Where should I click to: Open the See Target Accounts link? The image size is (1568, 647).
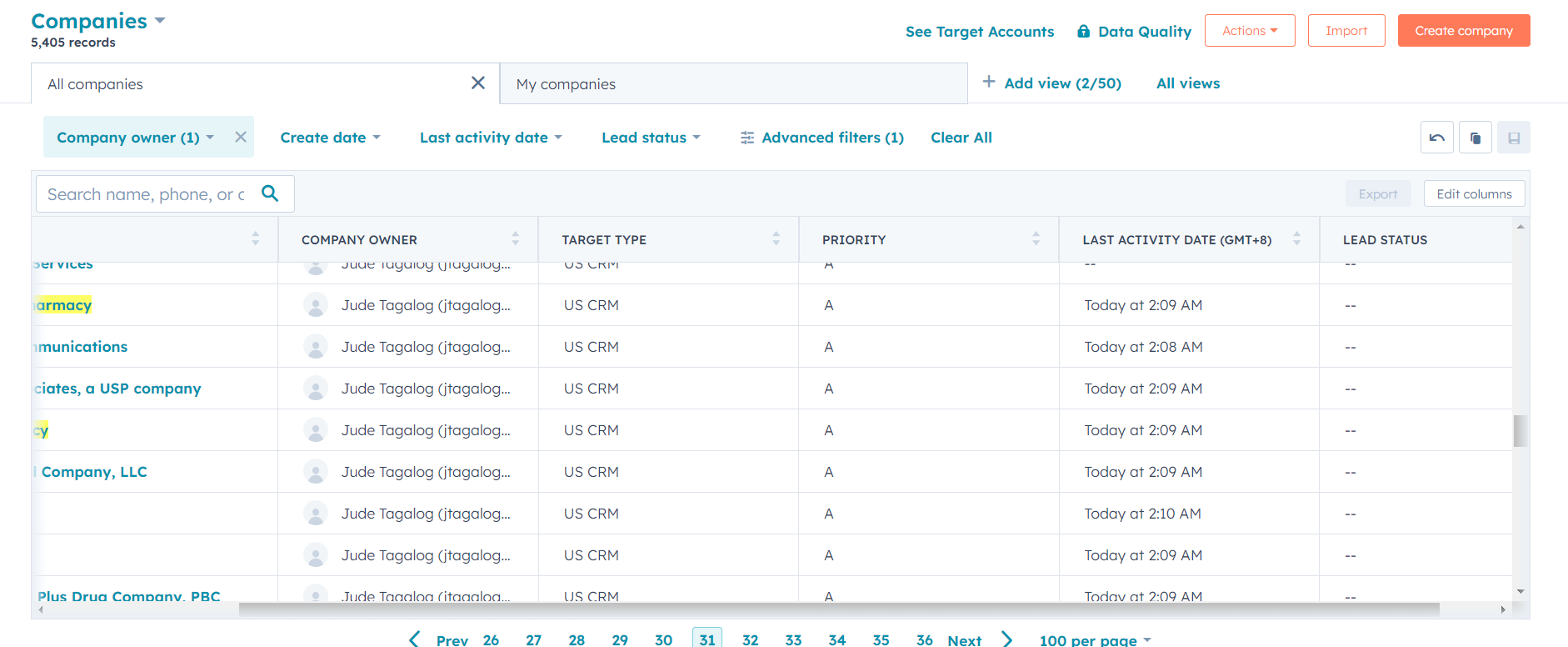click(979, 32)
